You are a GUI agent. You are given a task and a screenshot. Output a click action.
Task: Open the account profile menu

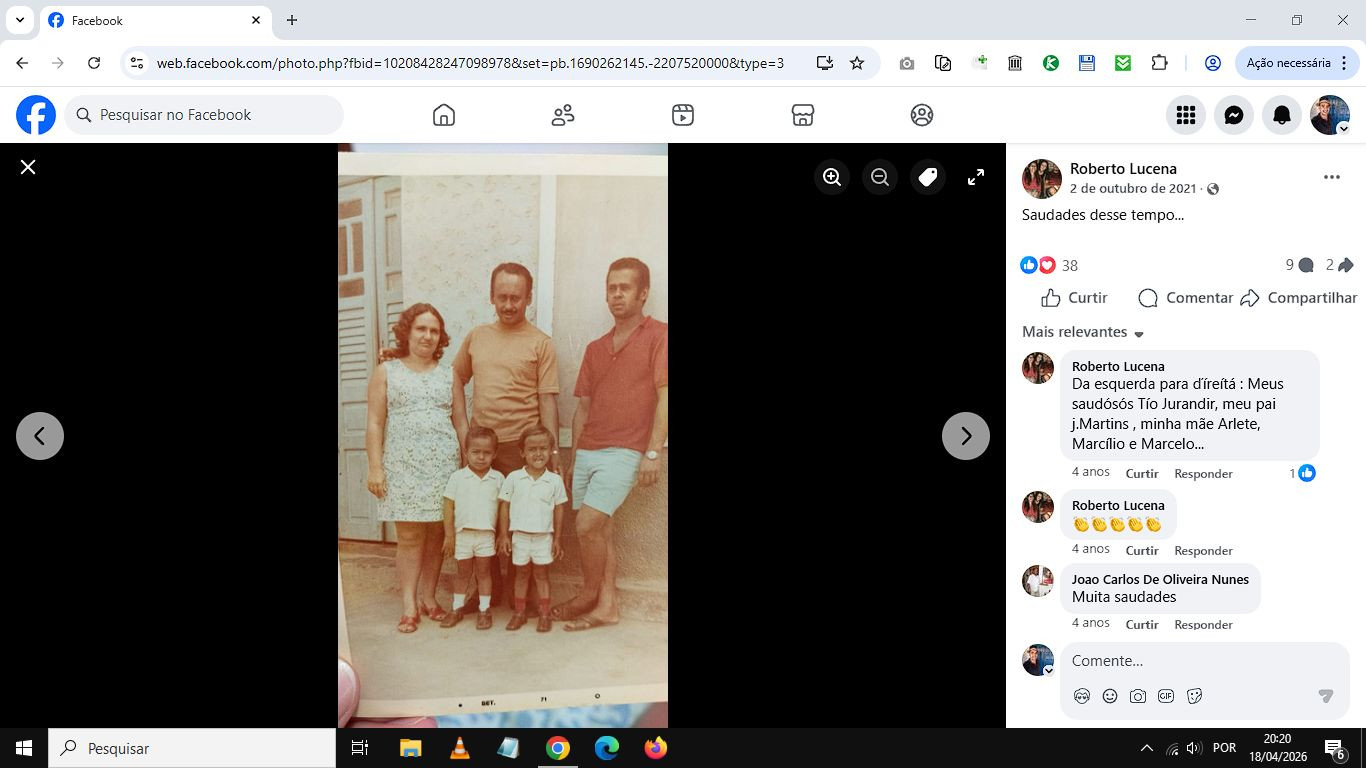click(x=1330, y=115)
